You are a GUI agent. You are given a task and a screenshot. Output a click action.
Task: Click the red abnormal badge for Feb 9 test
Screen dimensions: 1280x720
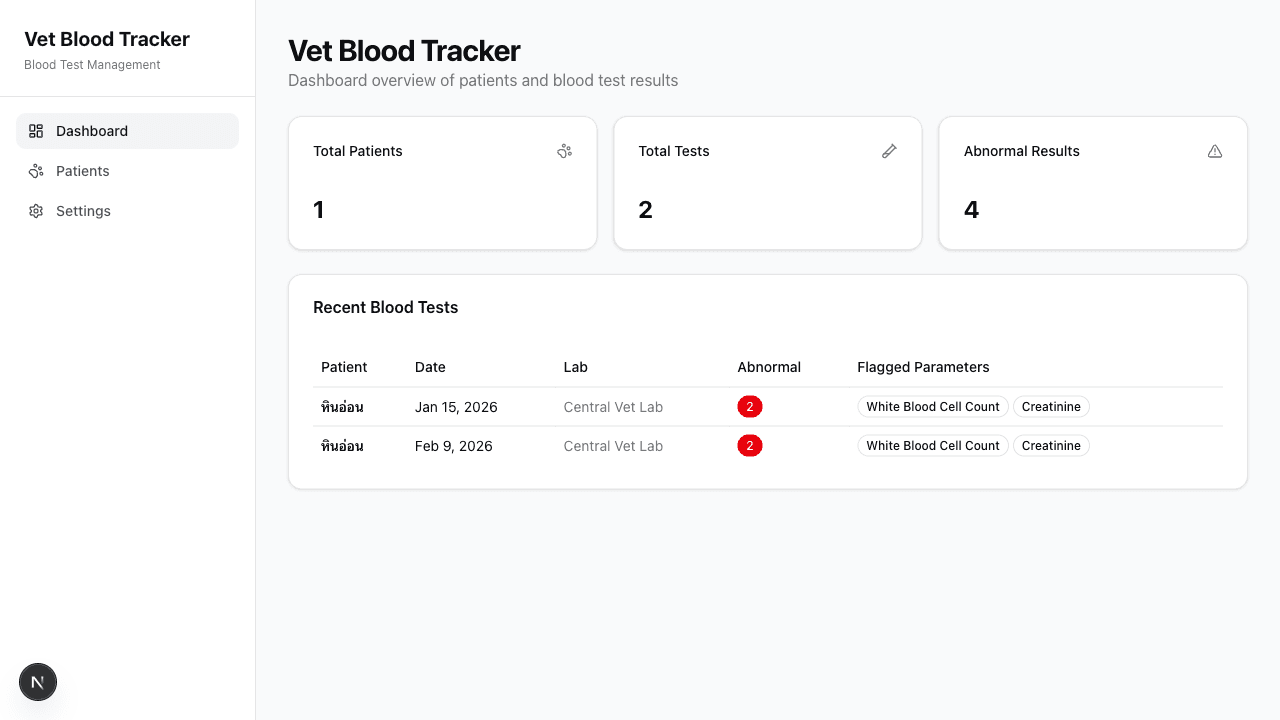pyautogui.click(x=750, y=446)
